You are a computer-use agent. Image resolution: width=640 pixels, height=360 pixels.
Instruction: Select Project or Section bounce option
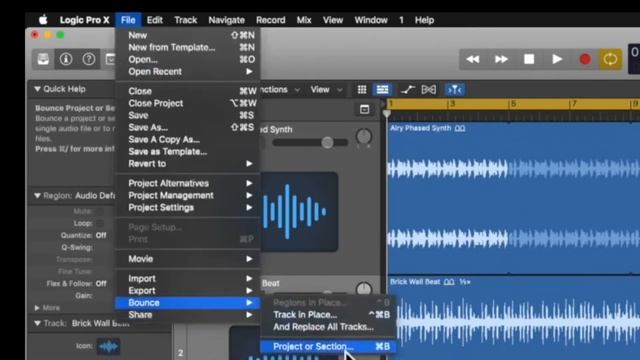click(x=328, y=347)
